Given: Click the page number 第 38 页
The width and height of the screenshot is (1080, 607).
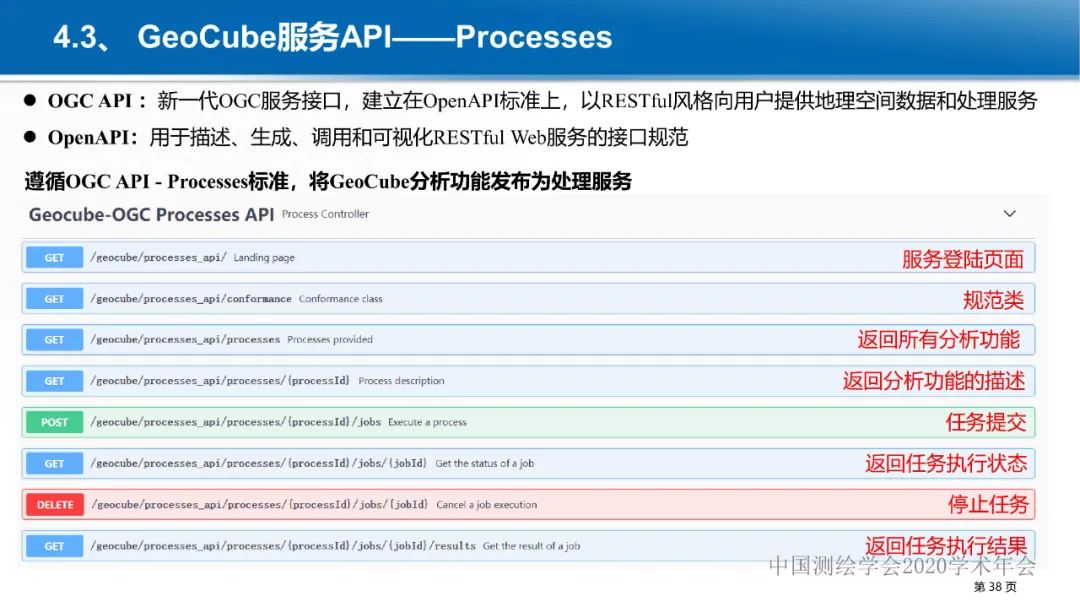Looking at the screenshot, I should pos(994,587).
